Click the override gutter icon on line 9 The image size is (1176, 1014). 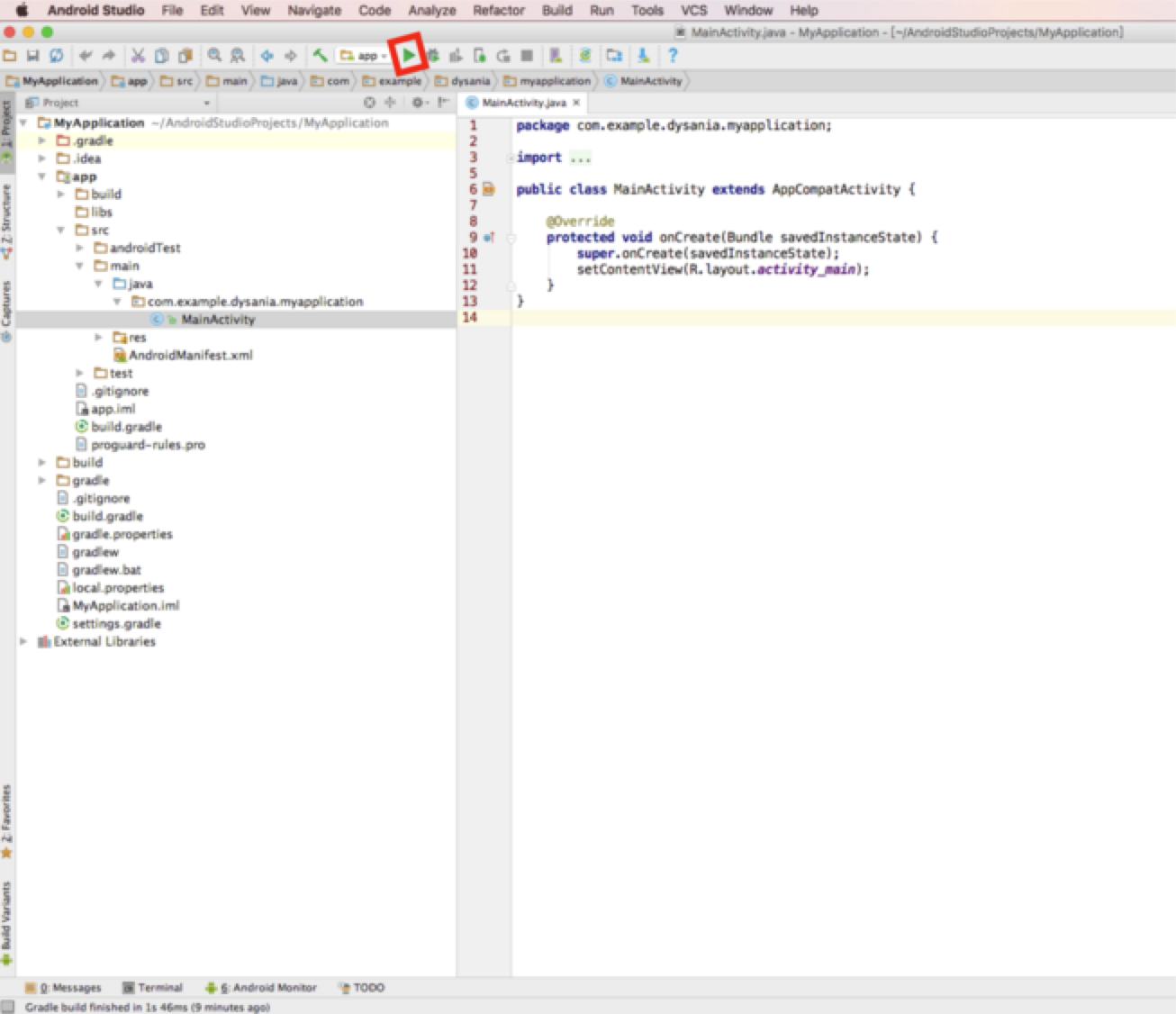click(x=488, y=238)
